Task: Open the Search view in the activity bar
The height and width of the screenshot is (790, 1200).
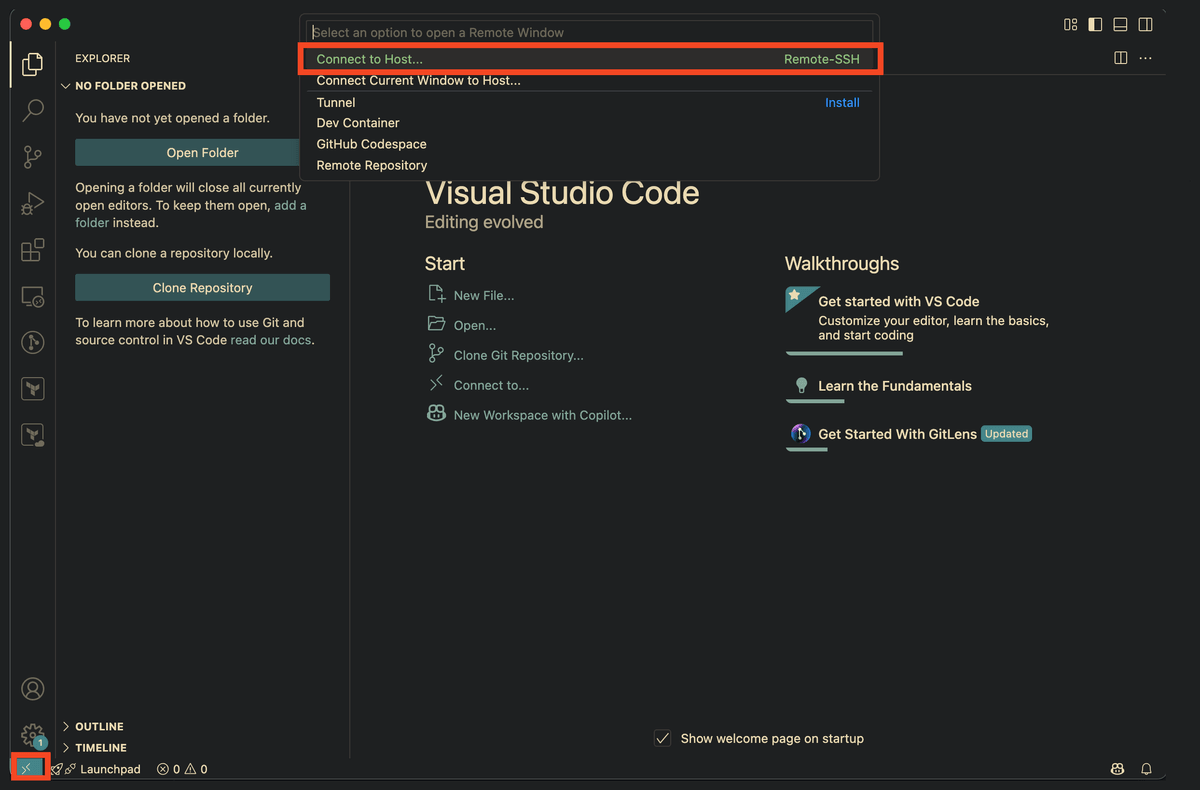Action: tap(32, 110)
